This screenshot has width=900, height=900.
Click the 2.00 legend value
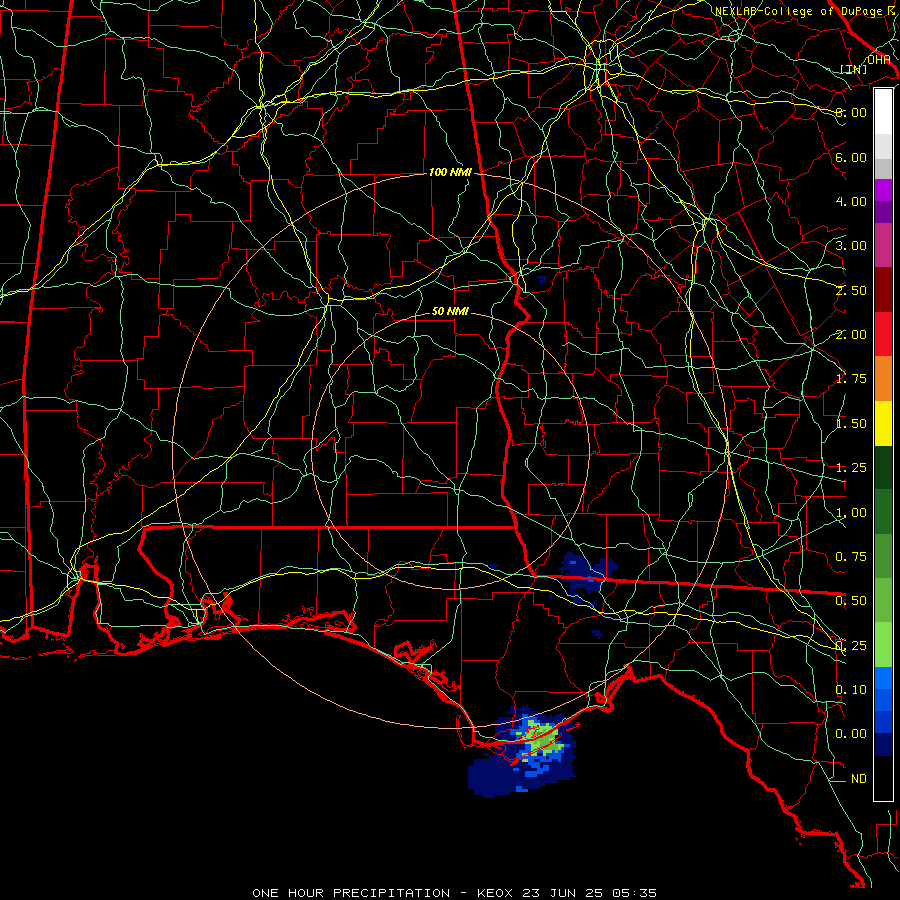click(851, 335)
